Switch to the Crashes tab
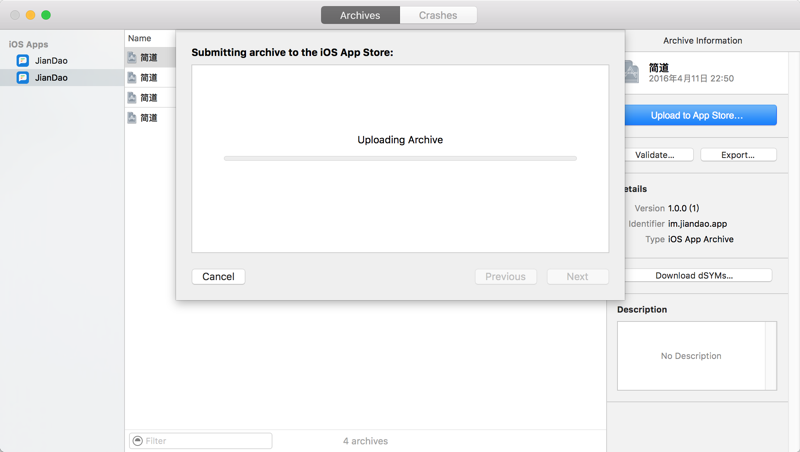The height and width of the screenshot is (452, 800). point(438,15)
